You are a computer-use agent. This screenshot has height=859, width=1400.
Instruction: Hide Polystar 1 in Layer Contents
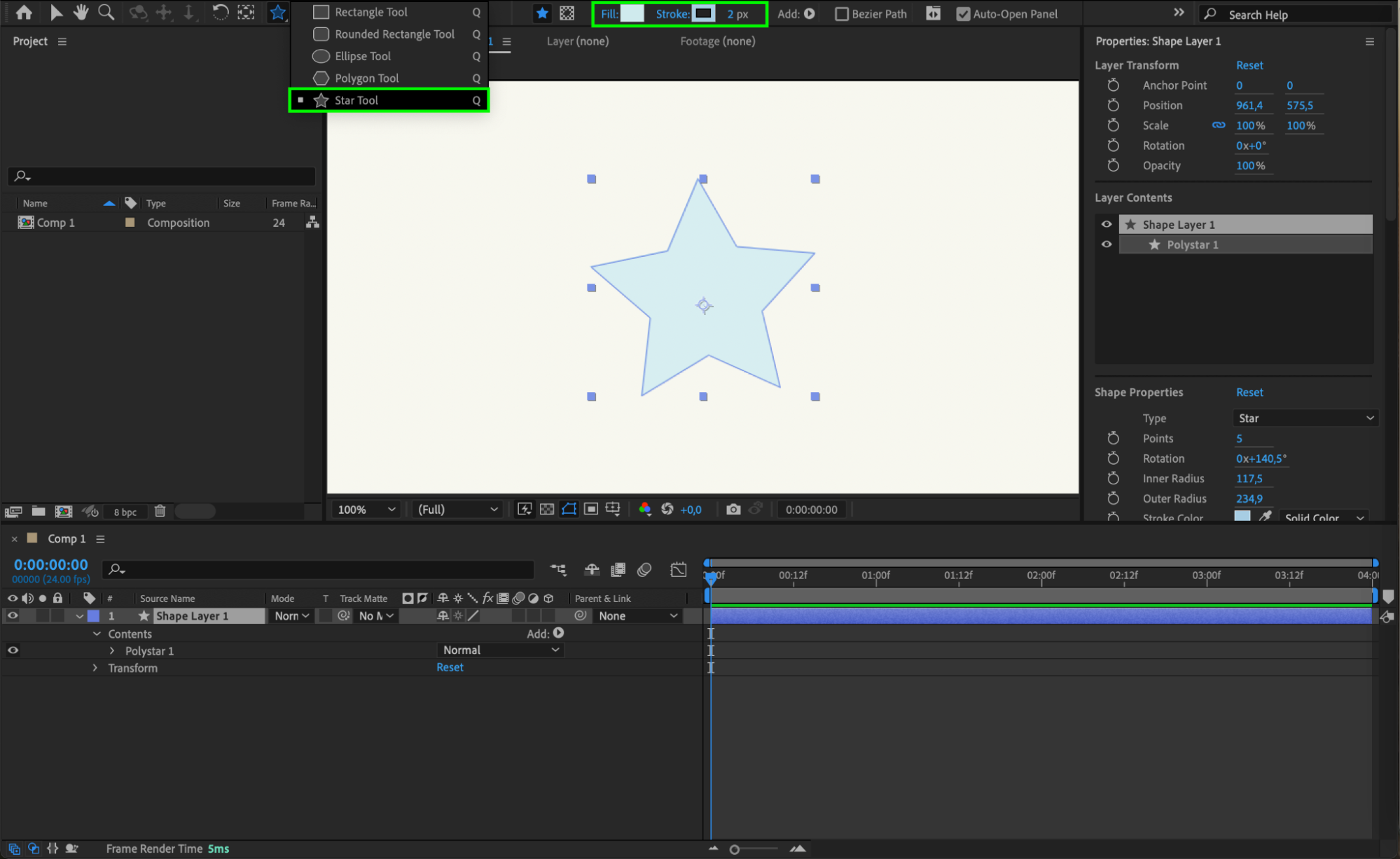click(1107, 244)
